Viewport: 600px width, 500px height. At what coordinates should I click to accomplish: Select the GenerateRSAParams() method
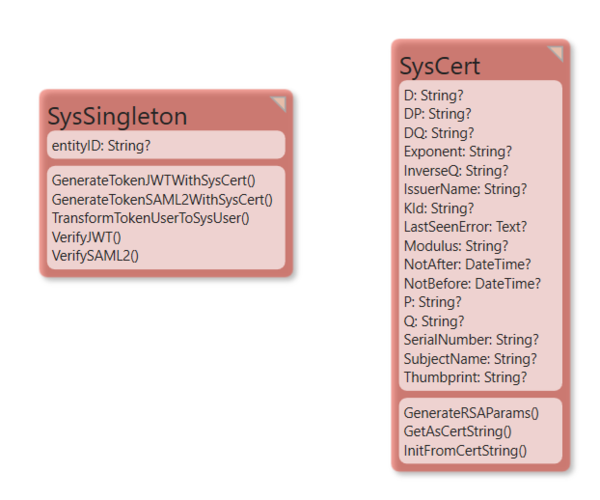click(471, 413)
